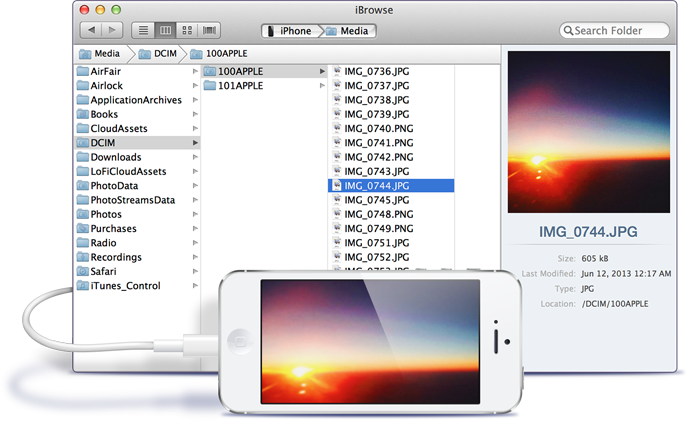Click the 605 kB size value
The width and height of the screenshot is (687, 421).
click(x=595, y=258)
